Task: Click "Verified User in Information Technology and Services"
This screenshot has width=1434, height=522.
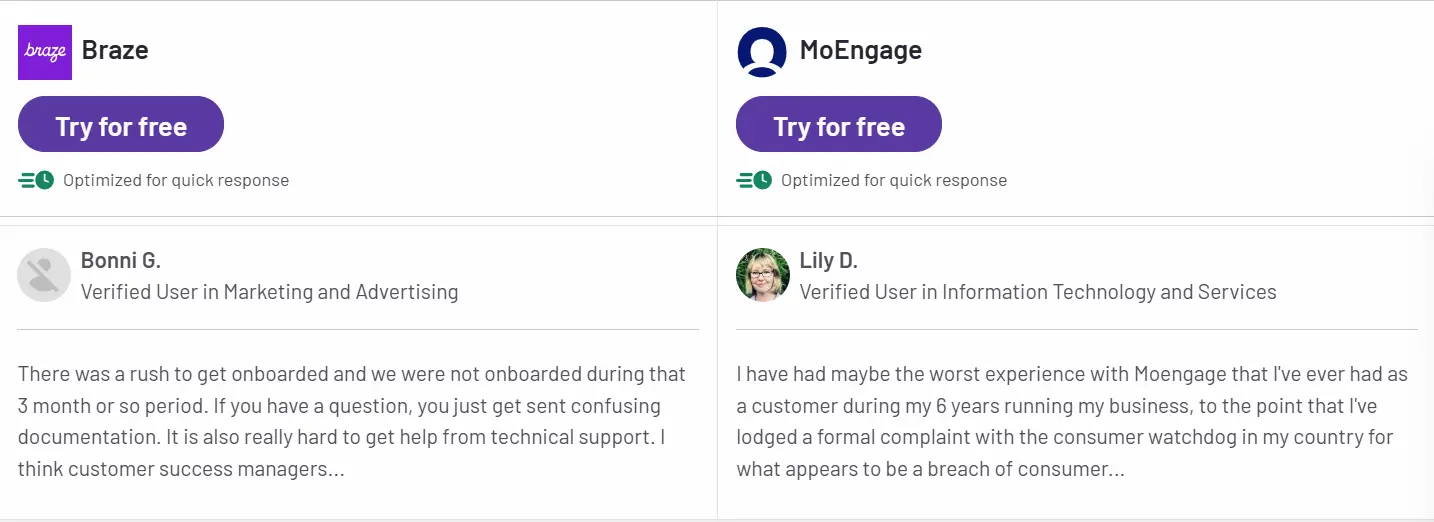Action: click(1038, 292)
